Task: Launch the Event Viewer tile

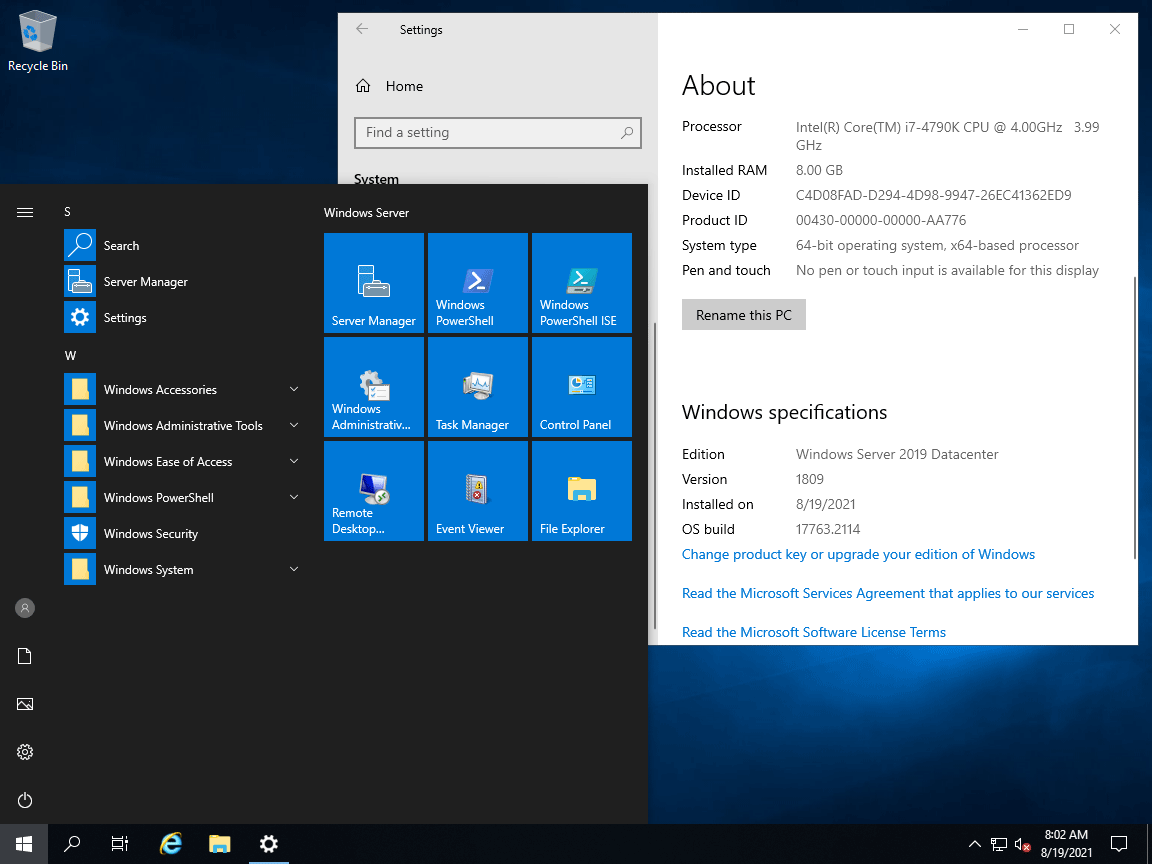Action: point(478,491)
